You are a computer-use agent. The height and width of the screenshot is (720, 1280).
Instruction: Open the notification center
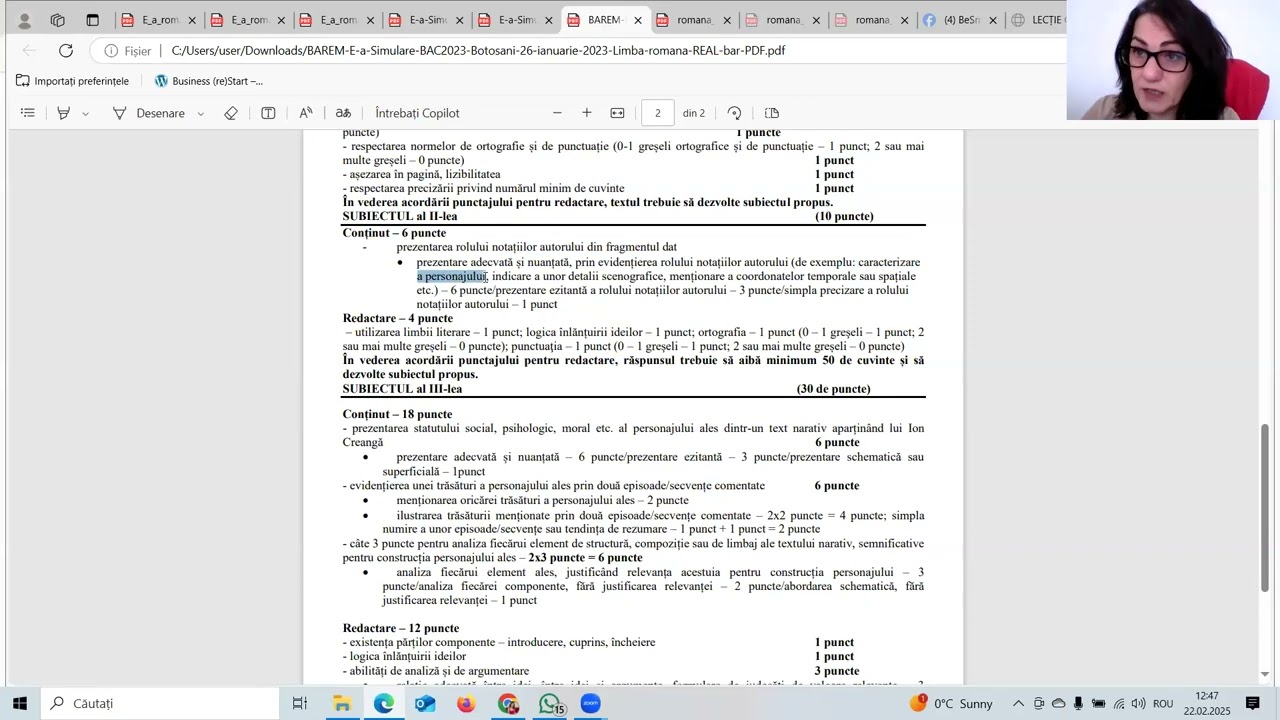pos(1253,703)
